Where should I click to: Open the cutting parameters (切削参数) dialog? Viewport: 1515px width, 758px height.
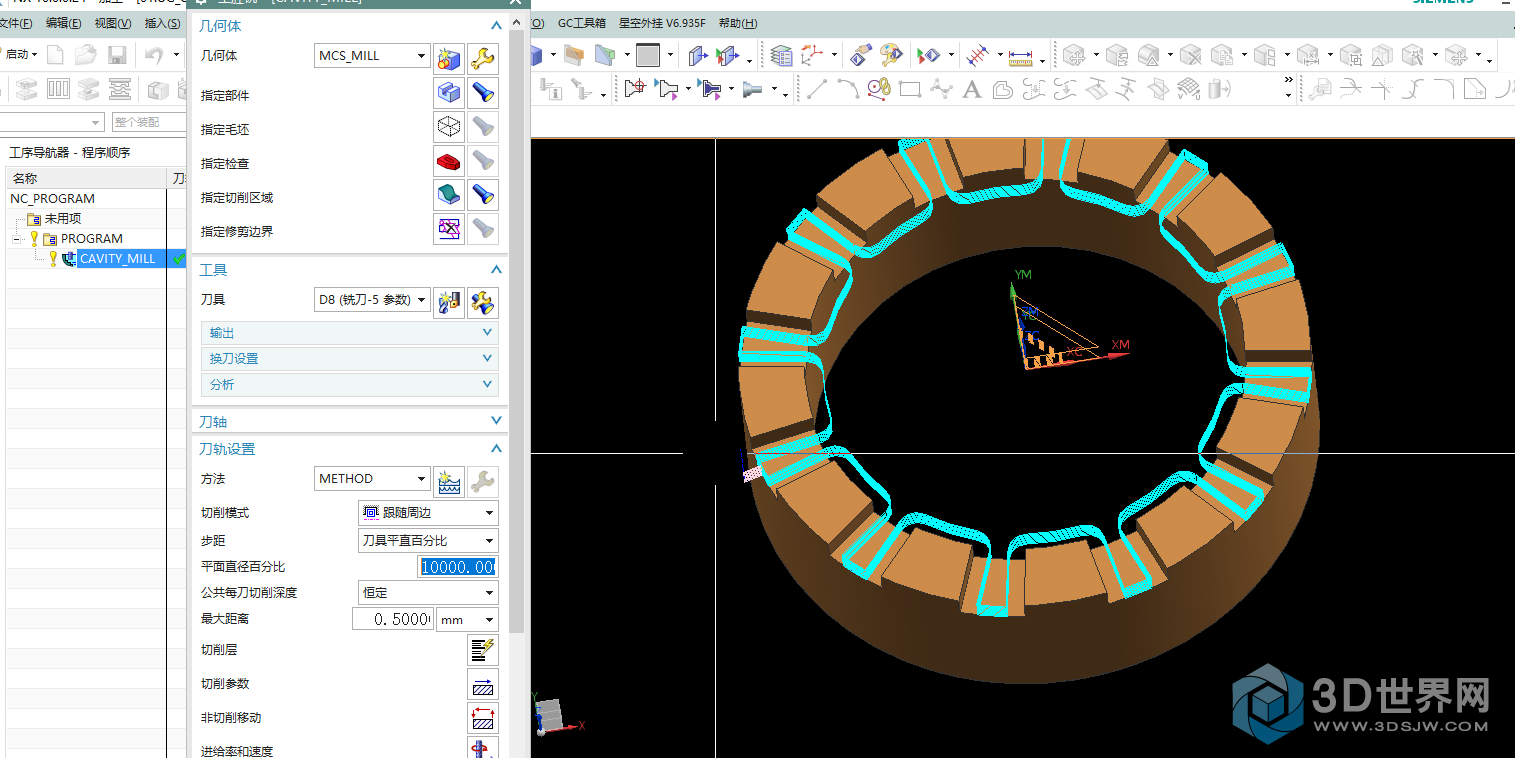[x=483, y=685]
